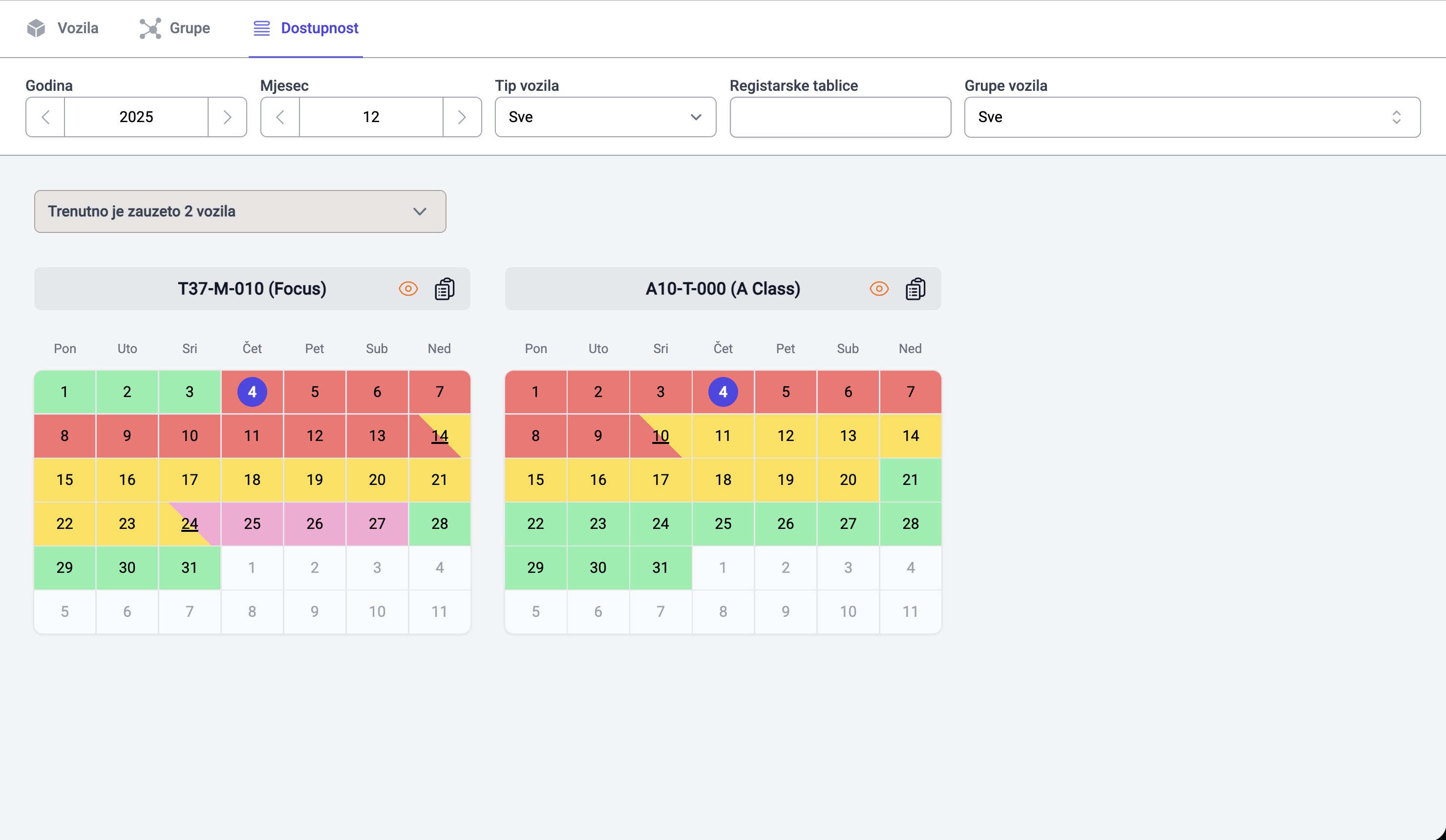Image resolution: width=1446 pixels, height=840 pixels.
Task: Select underlined day 14 in Focus calendar
Action: point(440,436)
